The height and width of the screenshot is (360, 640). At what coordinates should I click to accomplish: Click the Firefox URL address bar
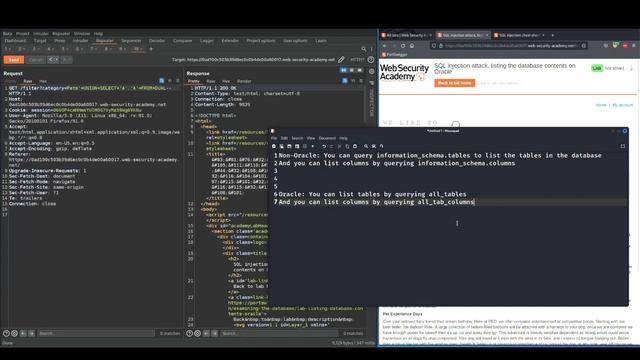click(x=510, y=46)
